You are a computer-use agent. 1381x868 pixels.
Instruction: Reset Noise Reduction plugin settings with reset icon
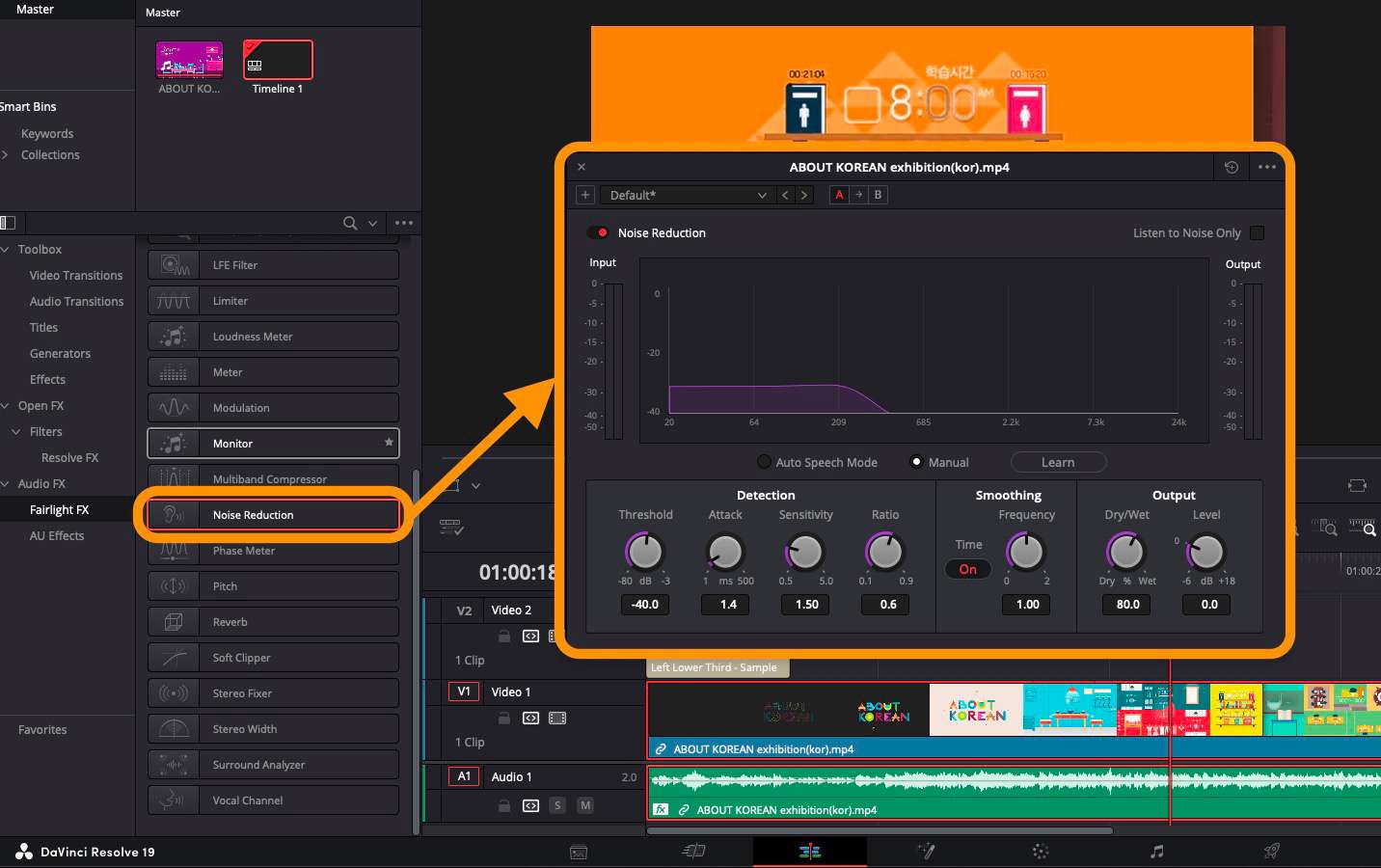click(1232, 167)
